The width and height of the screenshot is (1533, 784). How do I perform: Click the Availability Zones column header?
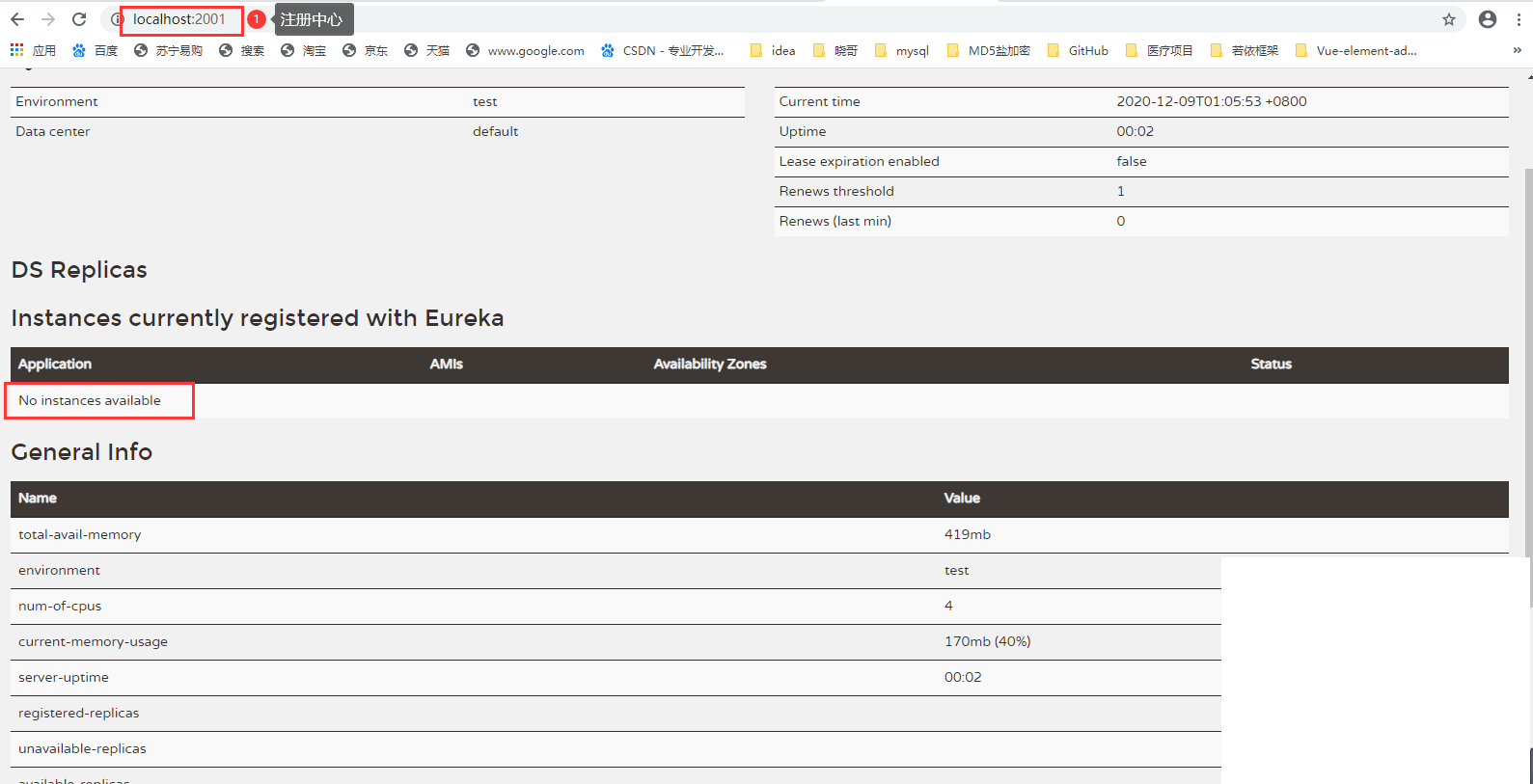click(x=710, y=364)
